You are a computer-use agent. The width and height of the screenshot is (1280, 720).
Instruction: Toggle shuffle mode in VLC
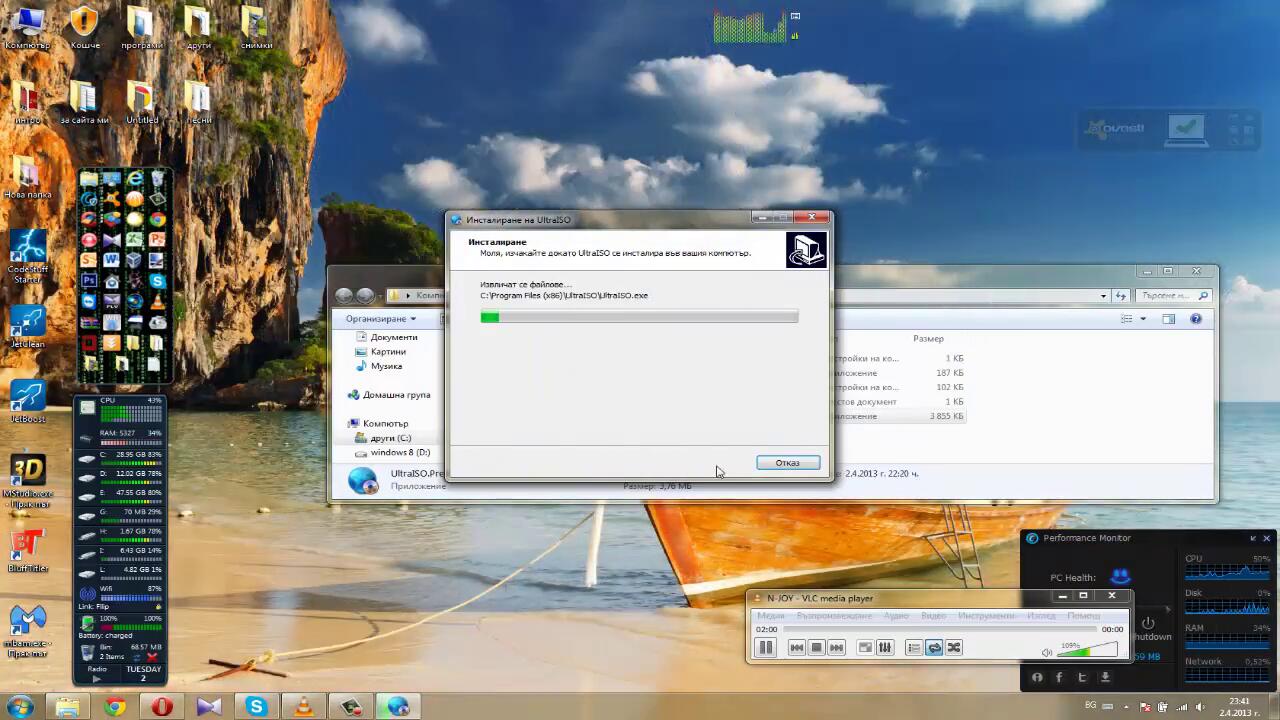click(x=954, y=648)
